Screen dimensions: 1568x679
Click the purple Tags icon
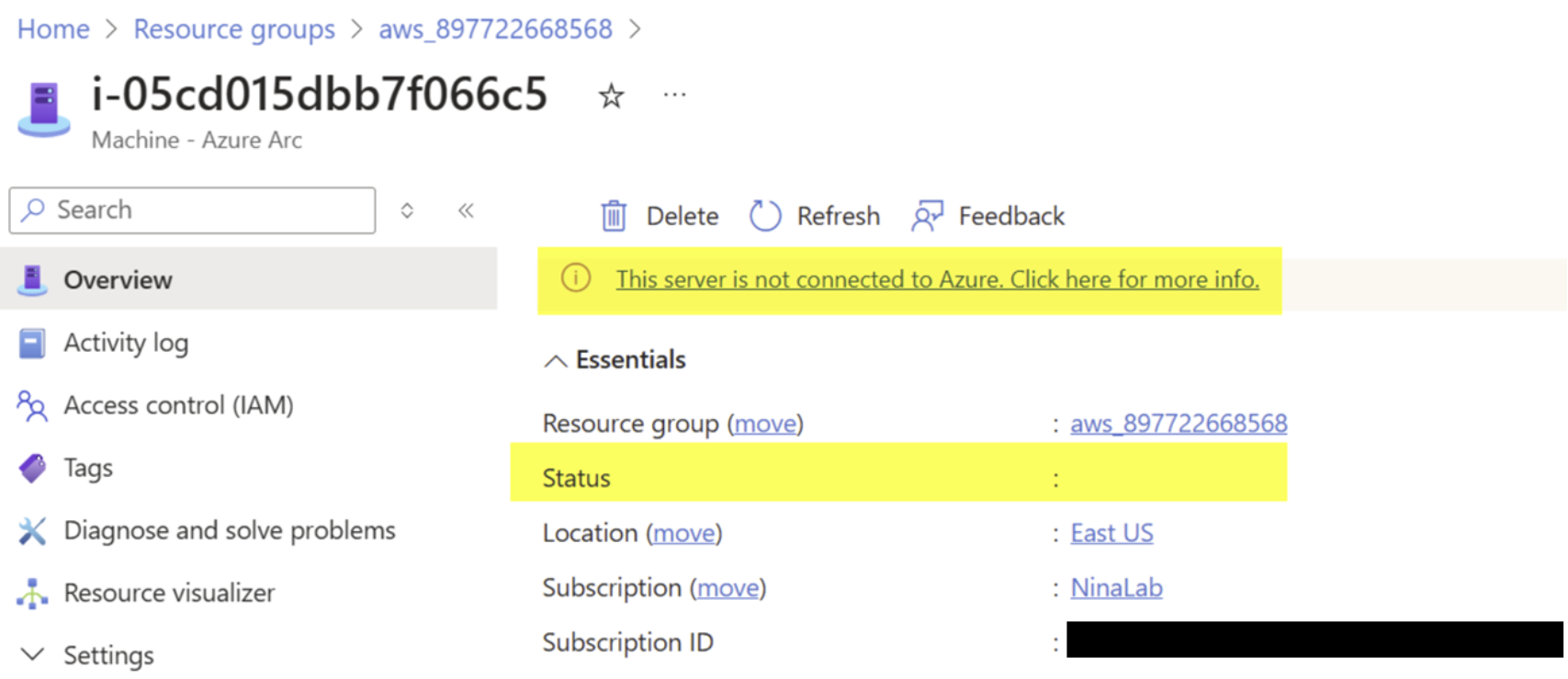[32, 469]
